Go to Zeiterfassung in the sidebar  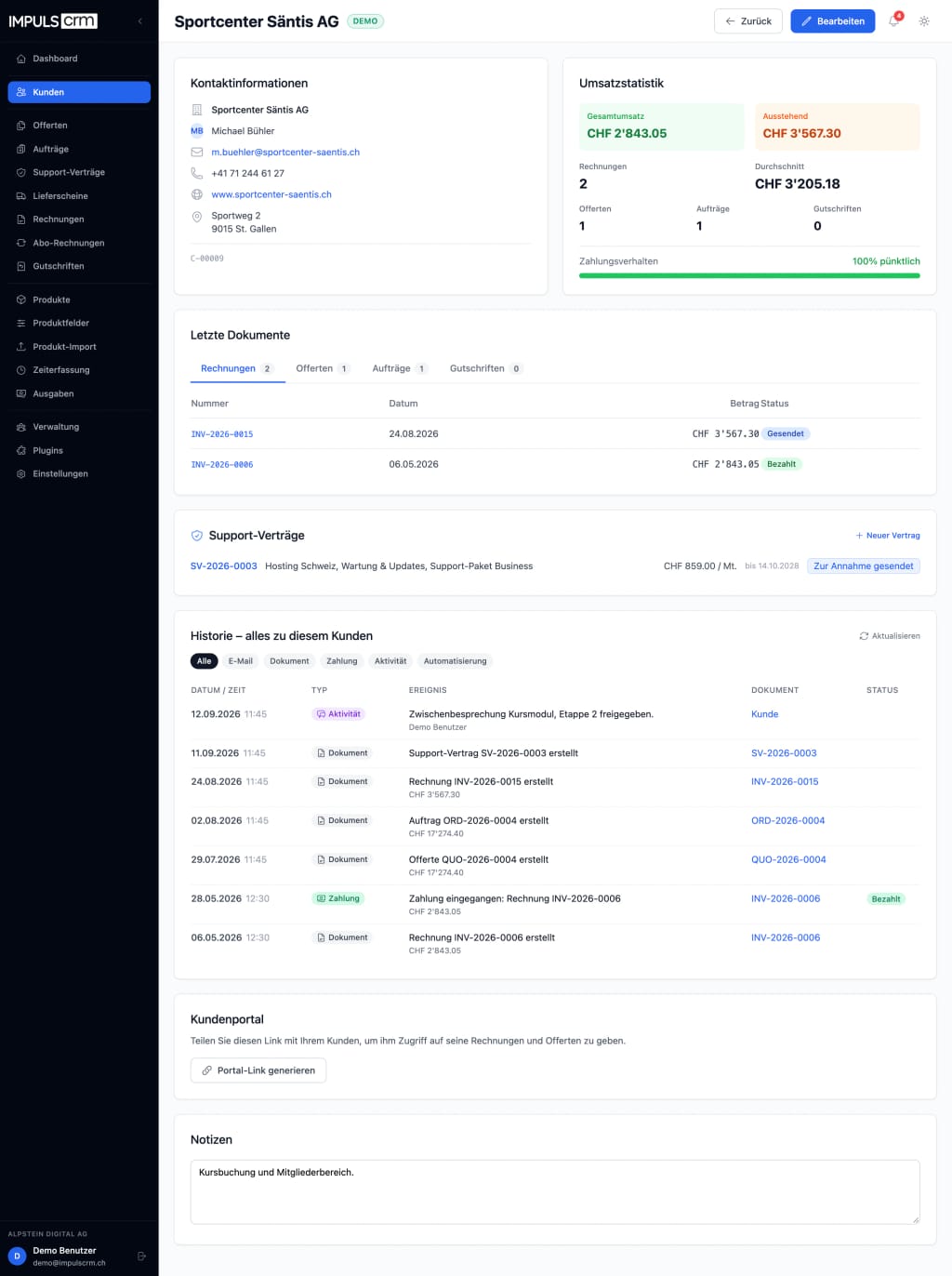pos(79,370)
